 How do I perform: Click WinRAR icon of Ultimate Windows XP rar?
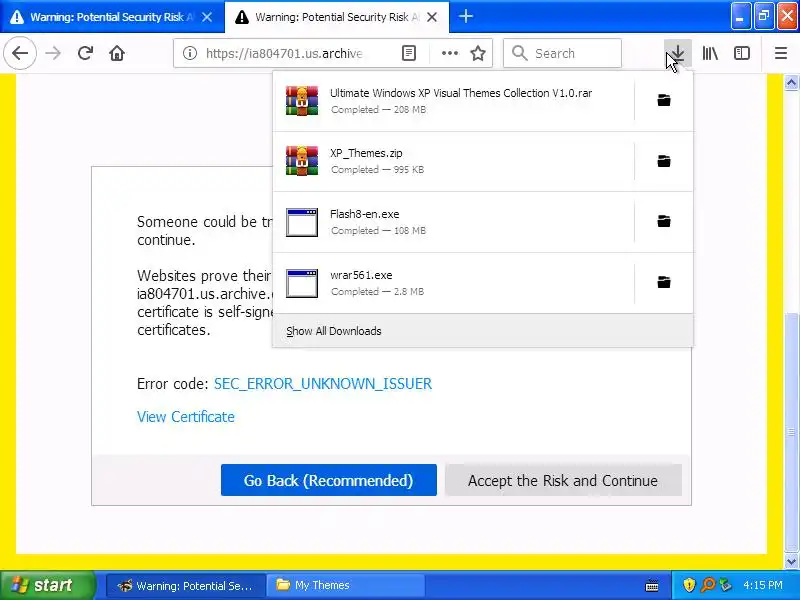302,101
